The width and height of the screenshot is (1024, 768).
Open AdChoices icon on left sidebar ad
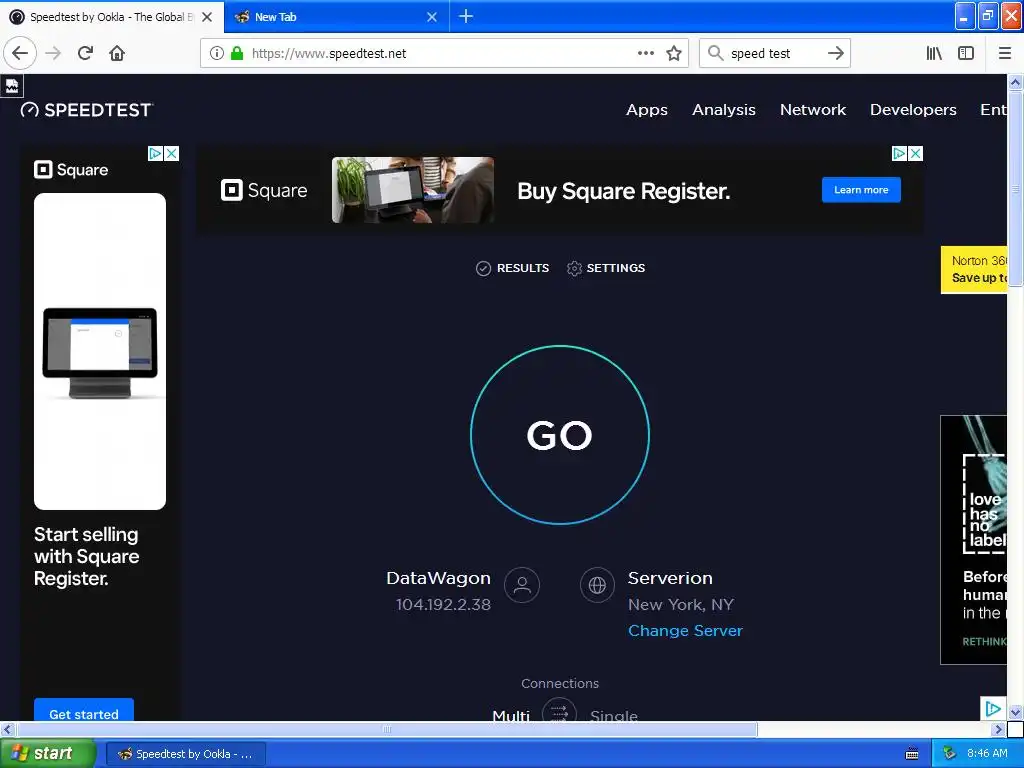pyautogui.click(x=155, y=153)
